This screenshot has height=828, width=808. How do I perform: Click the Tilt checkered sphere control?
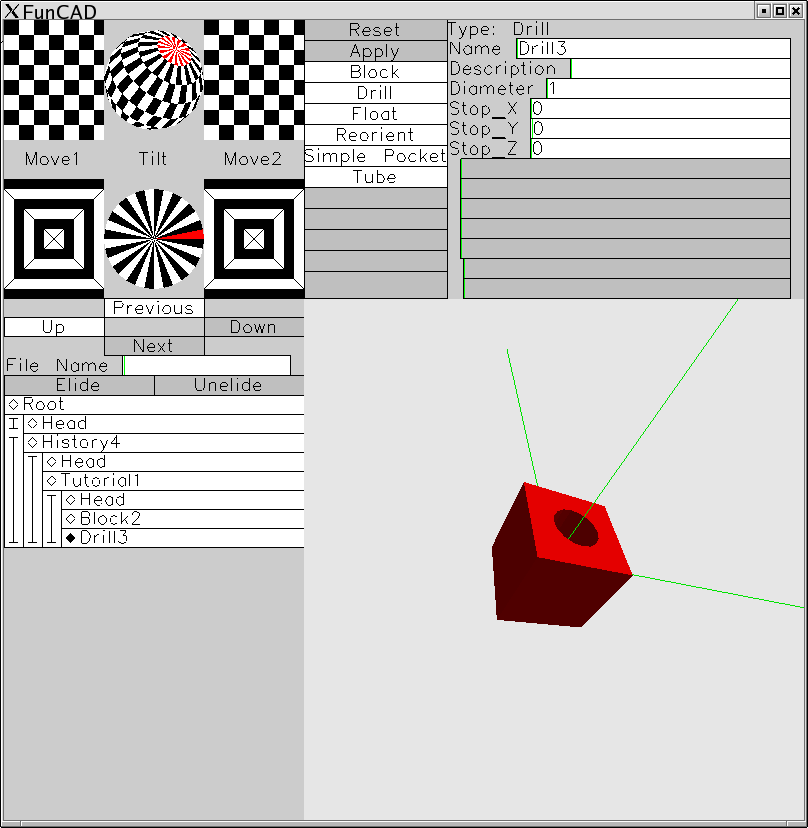coord(154,80)
